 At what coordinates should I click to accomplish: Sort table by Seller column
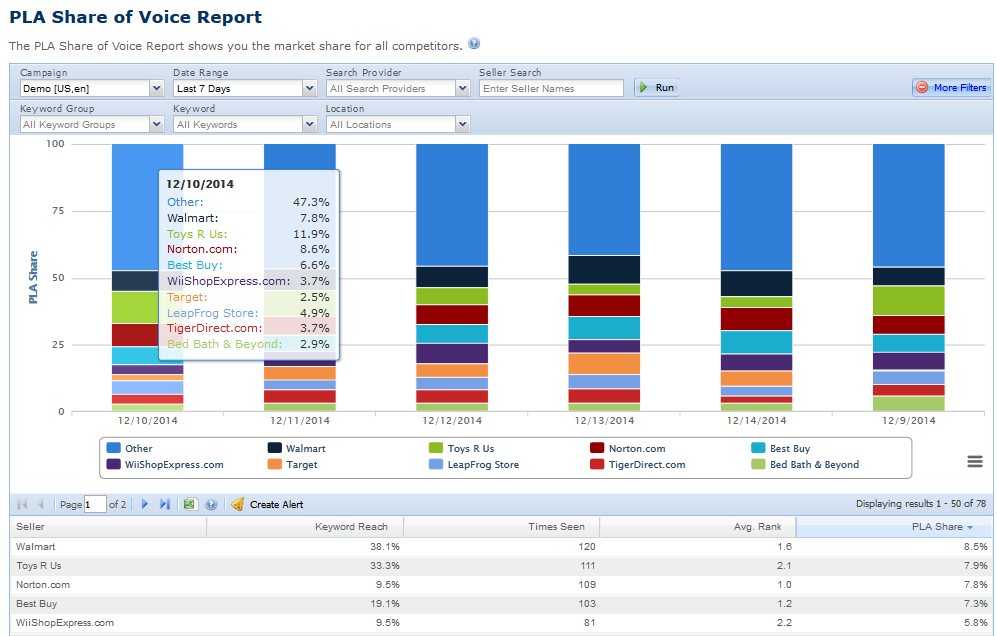109,527
